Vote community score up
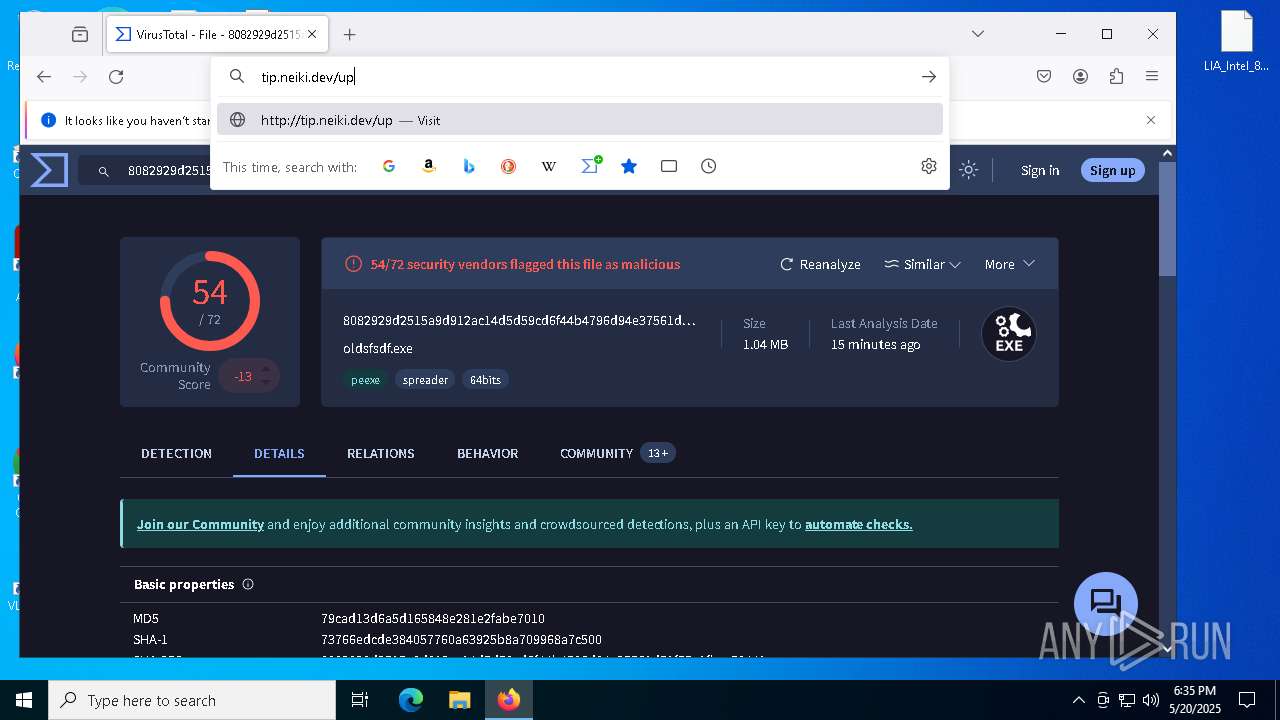 [x=266, y=369]
